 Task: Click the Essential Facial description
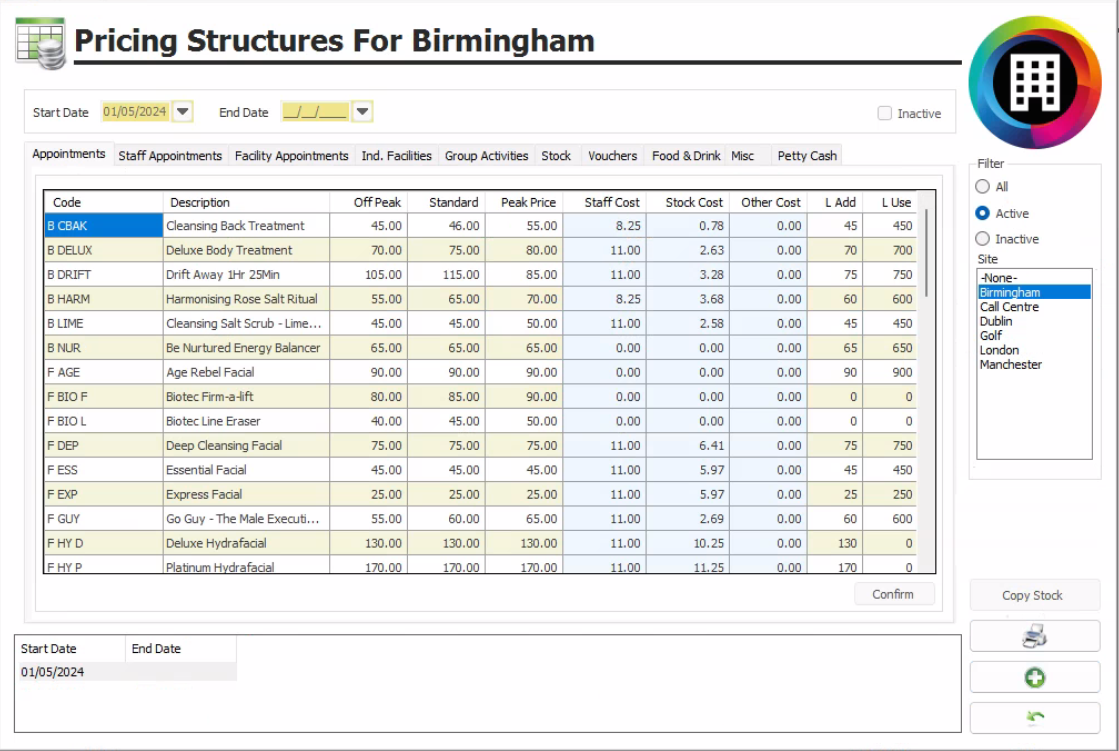(246, 470)
